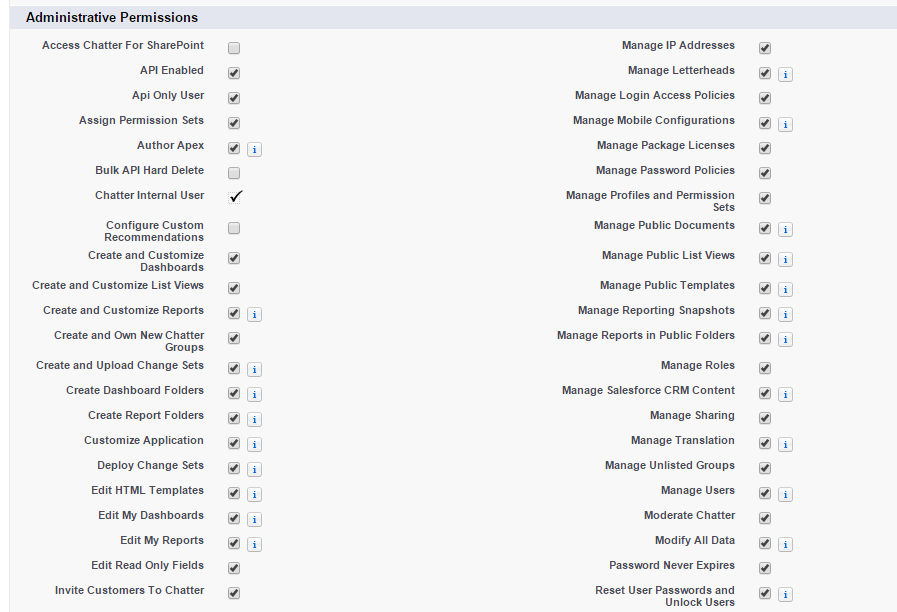This screenshot has height=612, width=897.
Task: Click info icon for Reset User Passwords
Action: pos(785,595)
